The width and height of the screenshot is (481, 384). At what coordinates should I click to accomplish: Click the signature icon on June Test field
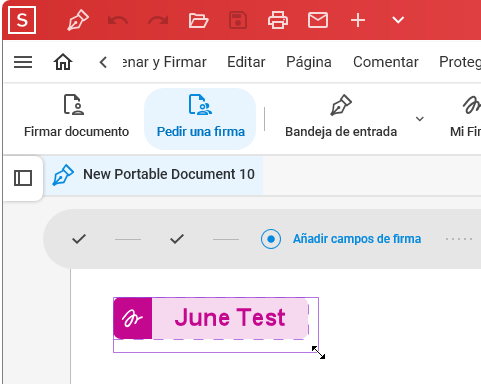tap(133, 318)
